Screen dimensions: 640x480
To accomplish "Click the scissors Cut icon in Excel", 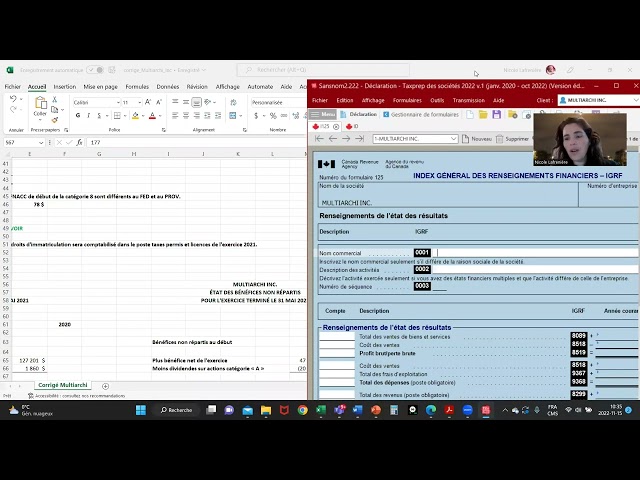I will point(54,100).
